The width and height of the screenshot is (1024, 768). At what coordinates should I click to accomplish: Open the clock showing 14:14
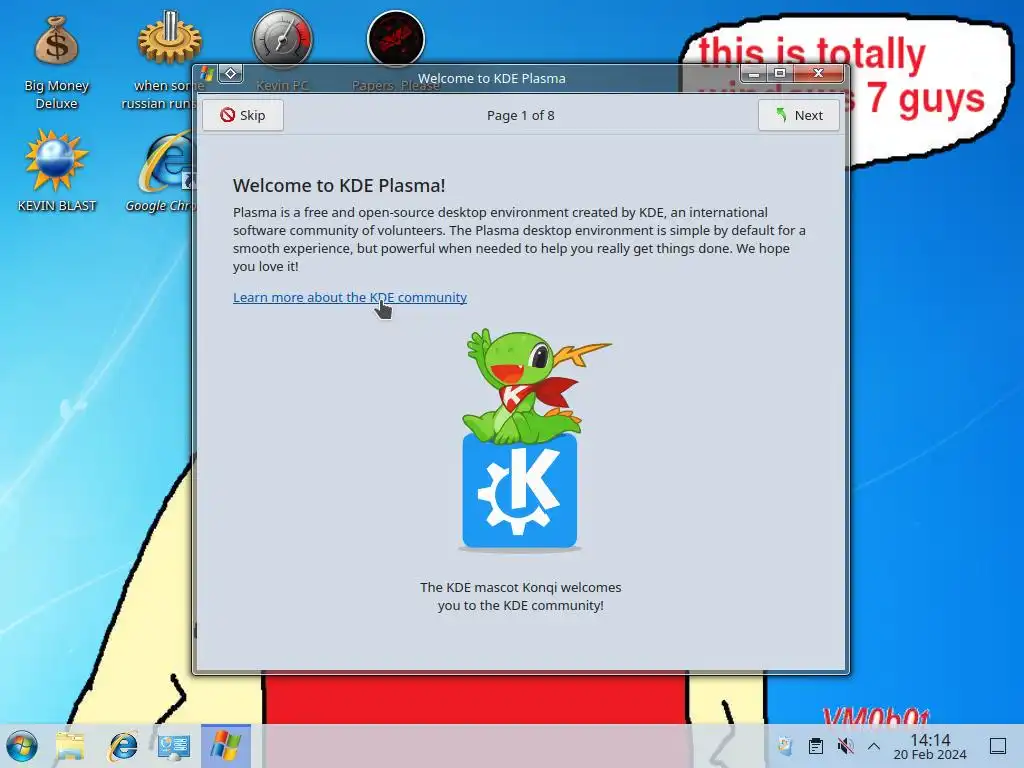(930, 746)
